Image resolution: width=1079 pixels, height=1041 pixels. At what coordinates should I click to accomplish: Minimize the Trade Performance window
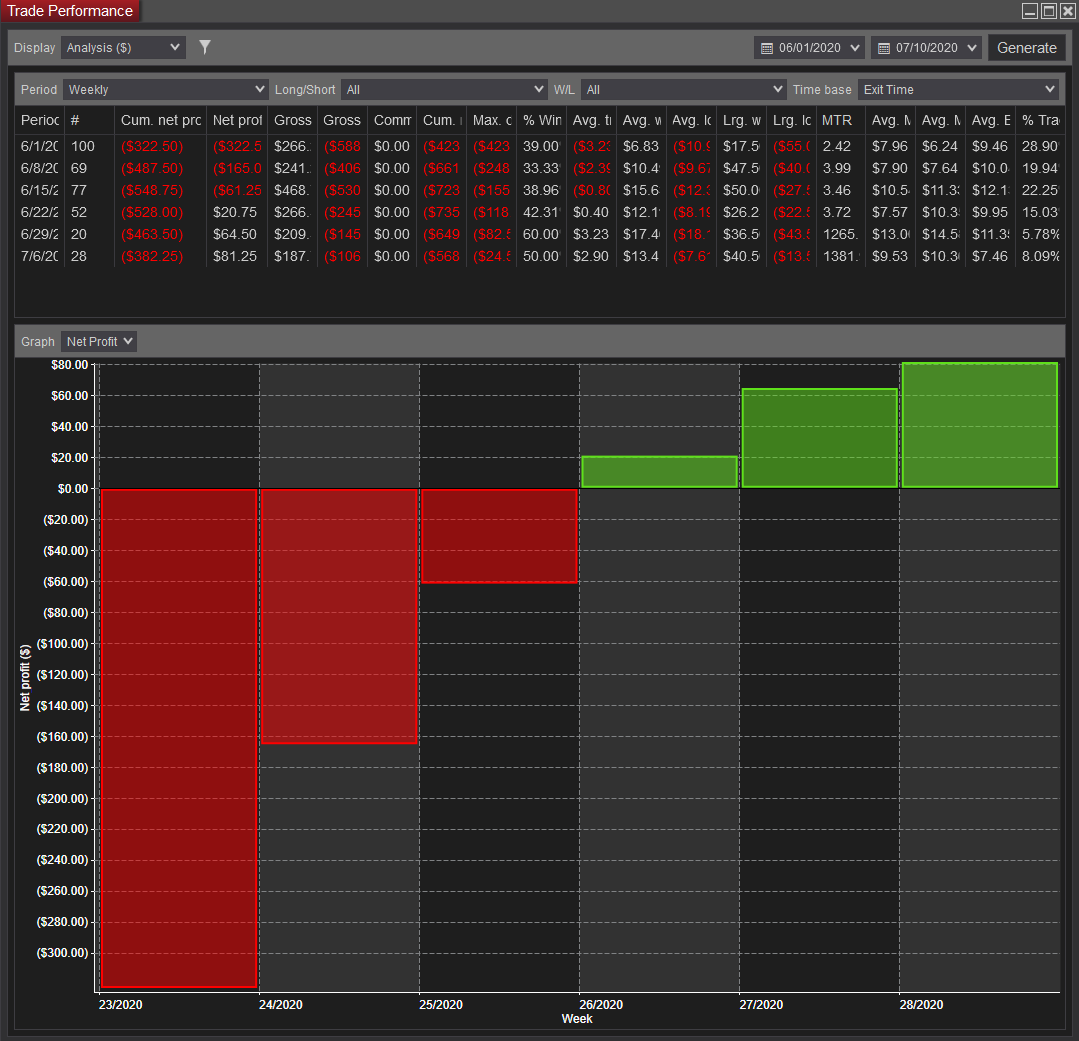[x=1029, y=10]
